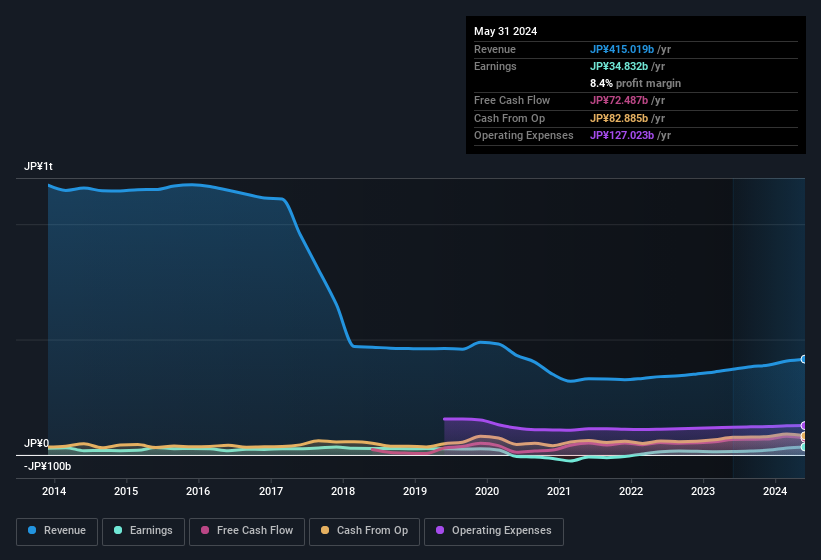Click the Cash From Op end marker
Image resolution: width=821 pixels, height=560 pixels.
click(x=803, y=437)
